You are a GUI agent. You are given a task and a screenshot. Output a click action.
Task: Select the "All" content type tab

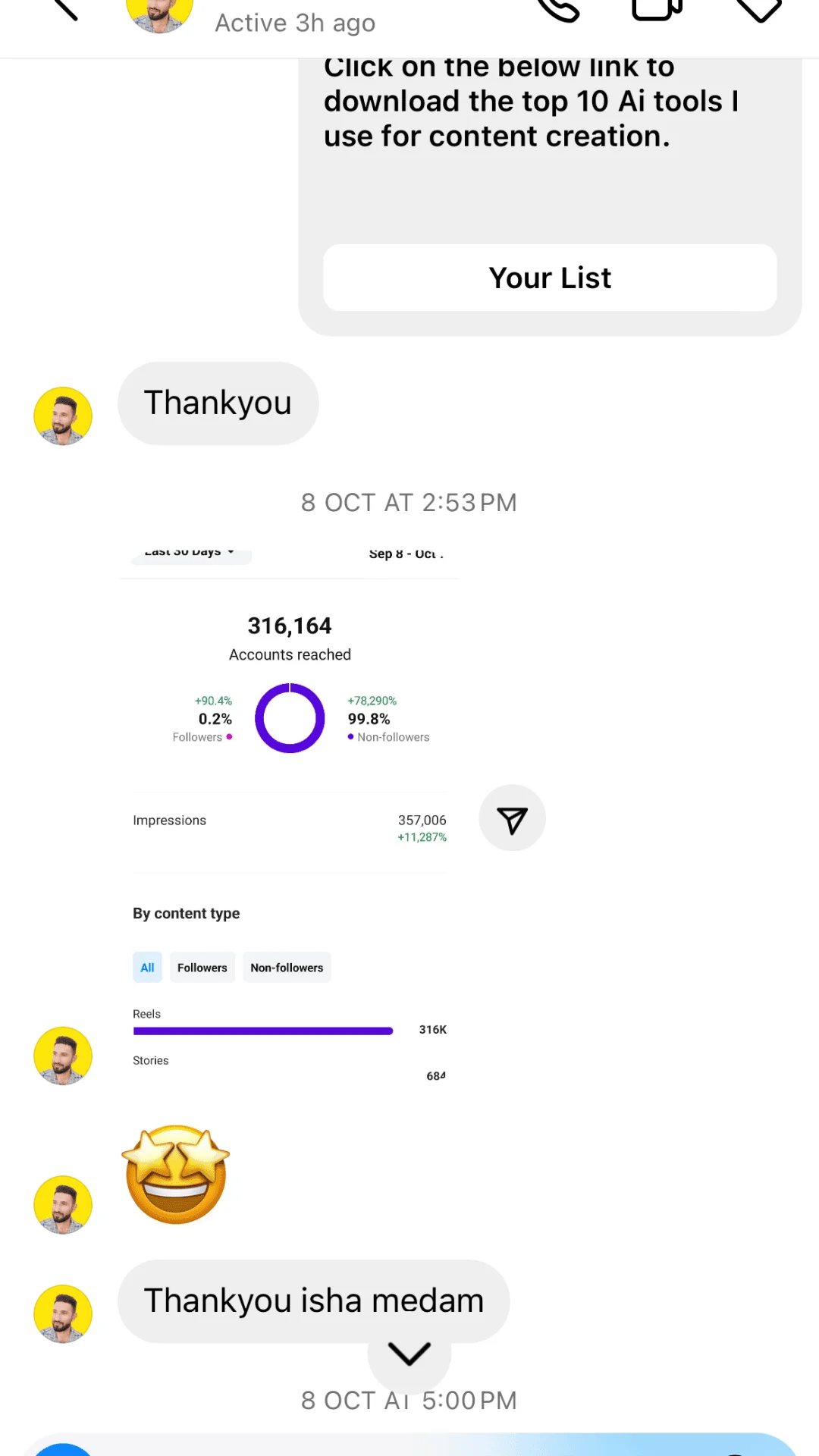click(147, 968)
